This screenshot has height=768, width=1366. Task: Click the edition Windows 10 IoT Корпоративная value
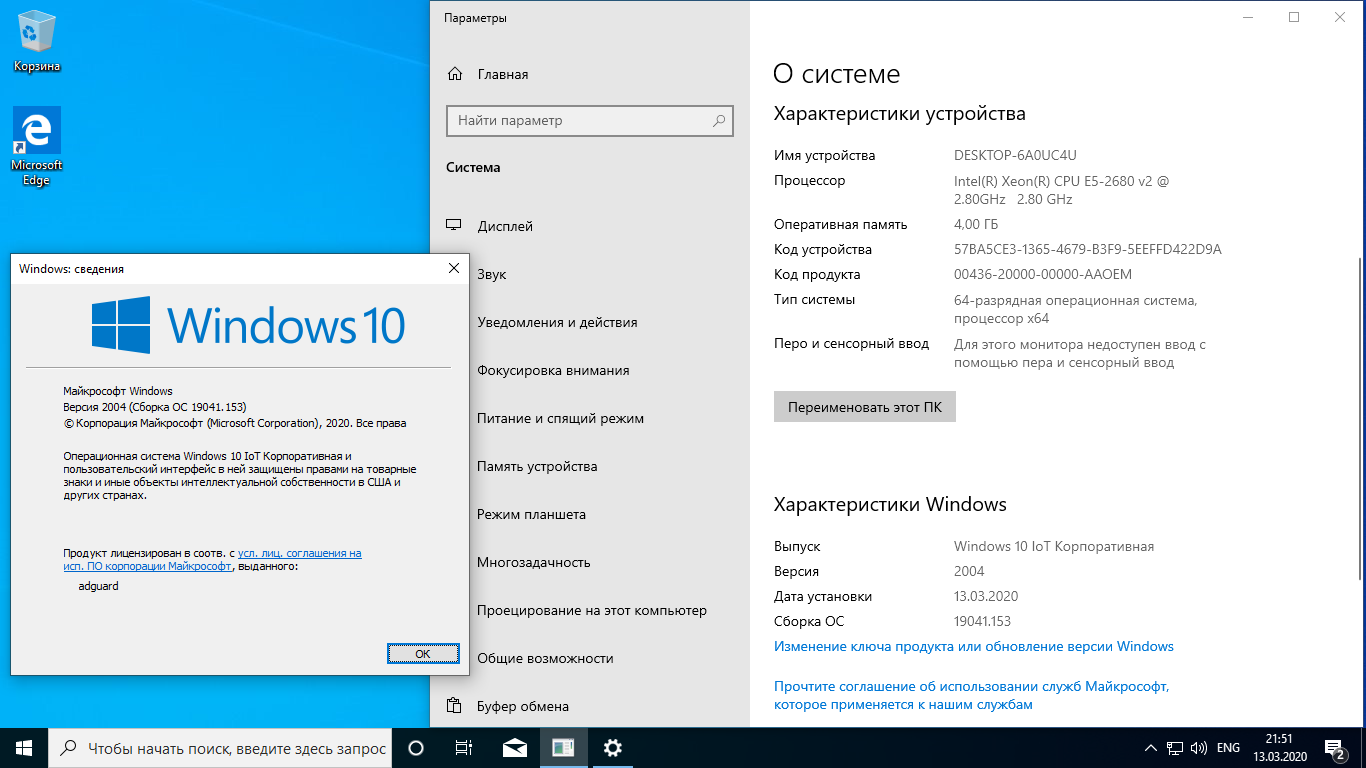pos(1054,546)
